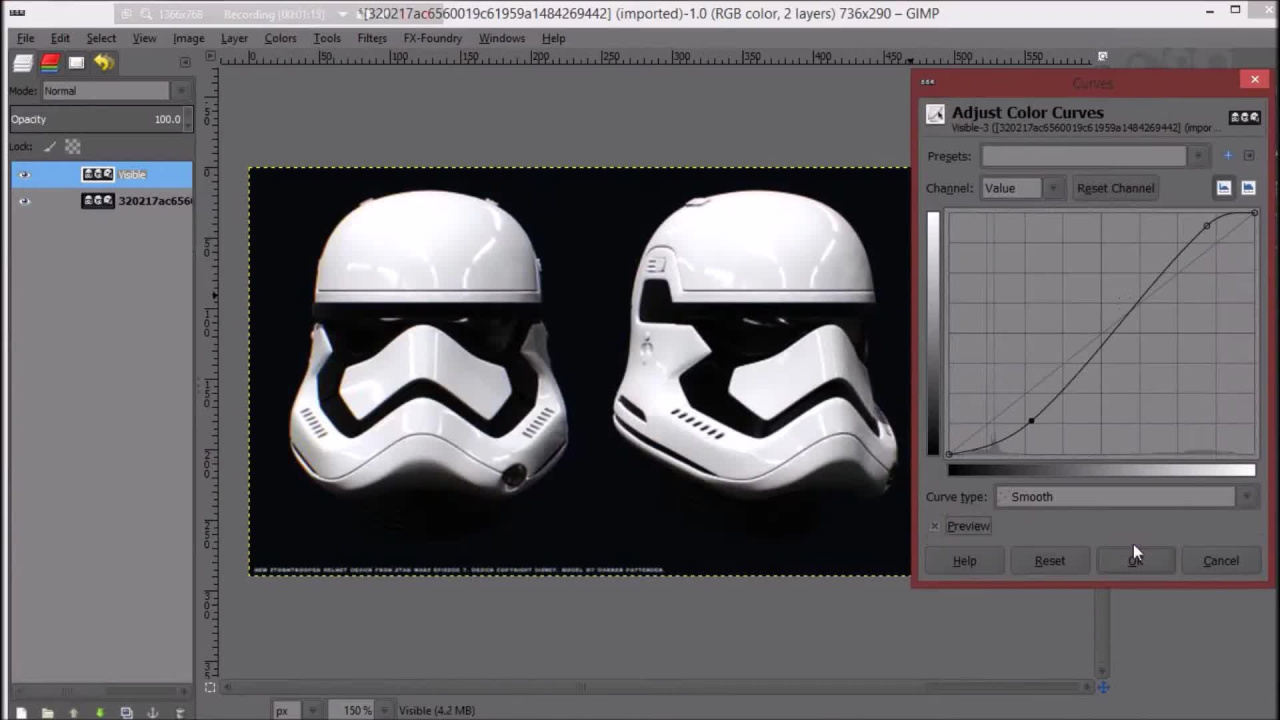The image size is (1280, 720).
Task: Click the Visible (4.2 MB) status text
Action: click(x=437, y=711)
